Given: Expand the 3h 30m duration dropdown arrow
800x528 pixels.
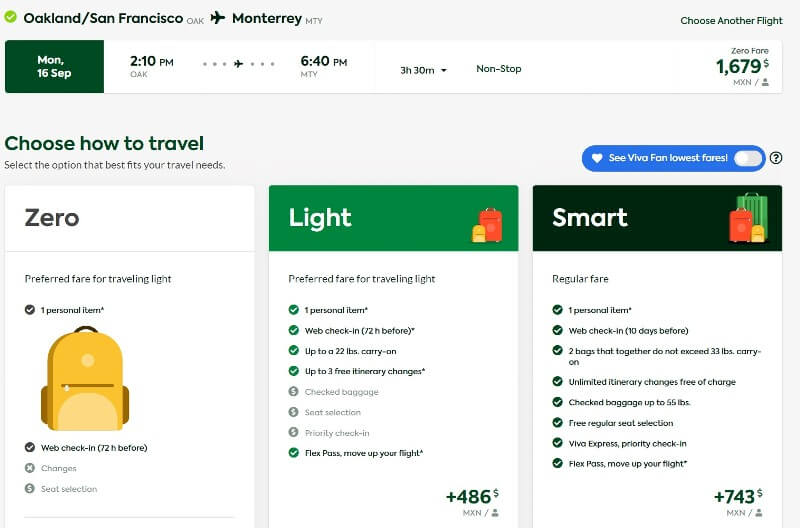Looking at the screenshot, I should [443, 70].
